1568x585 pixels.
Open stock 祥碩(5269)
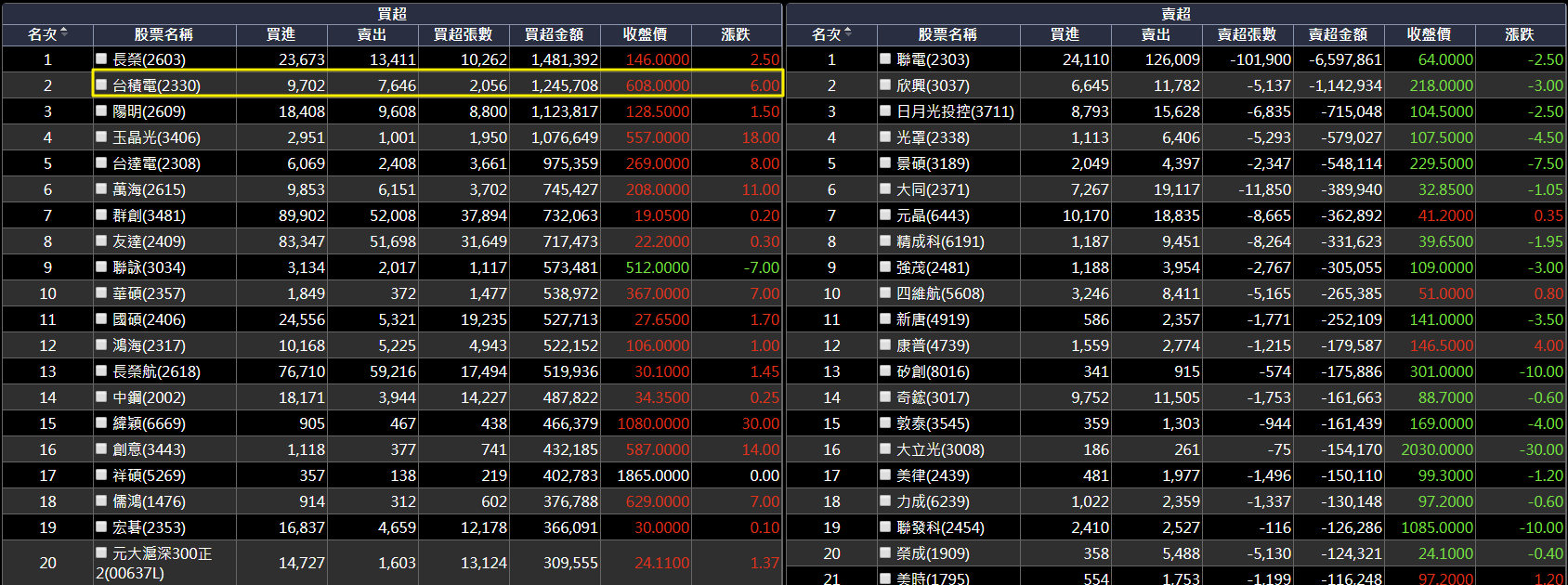pyautogui.click(x=149, y=475)
